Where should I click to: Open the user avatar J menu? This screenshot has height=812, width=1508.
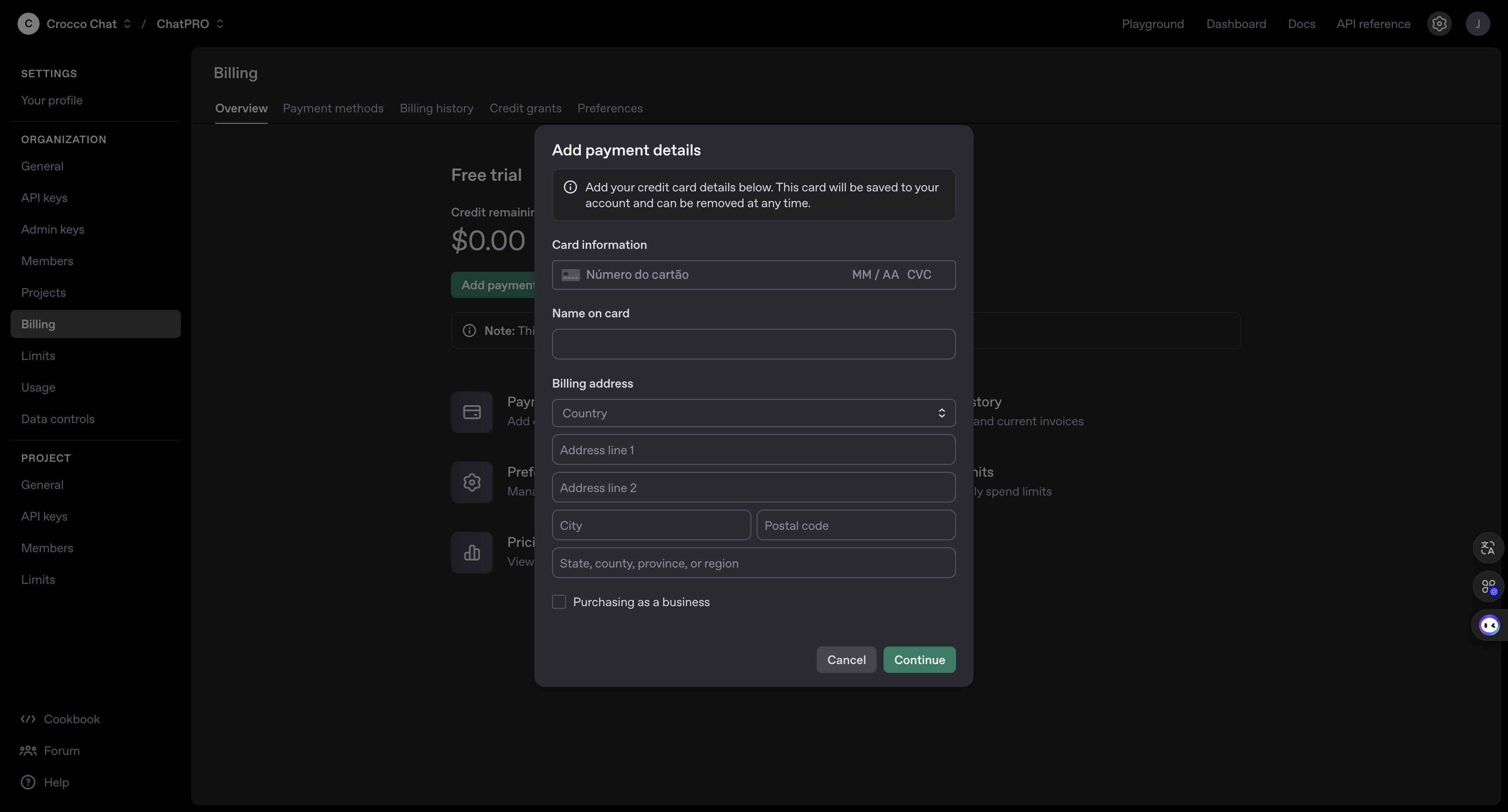click(x=1478, y=24)
